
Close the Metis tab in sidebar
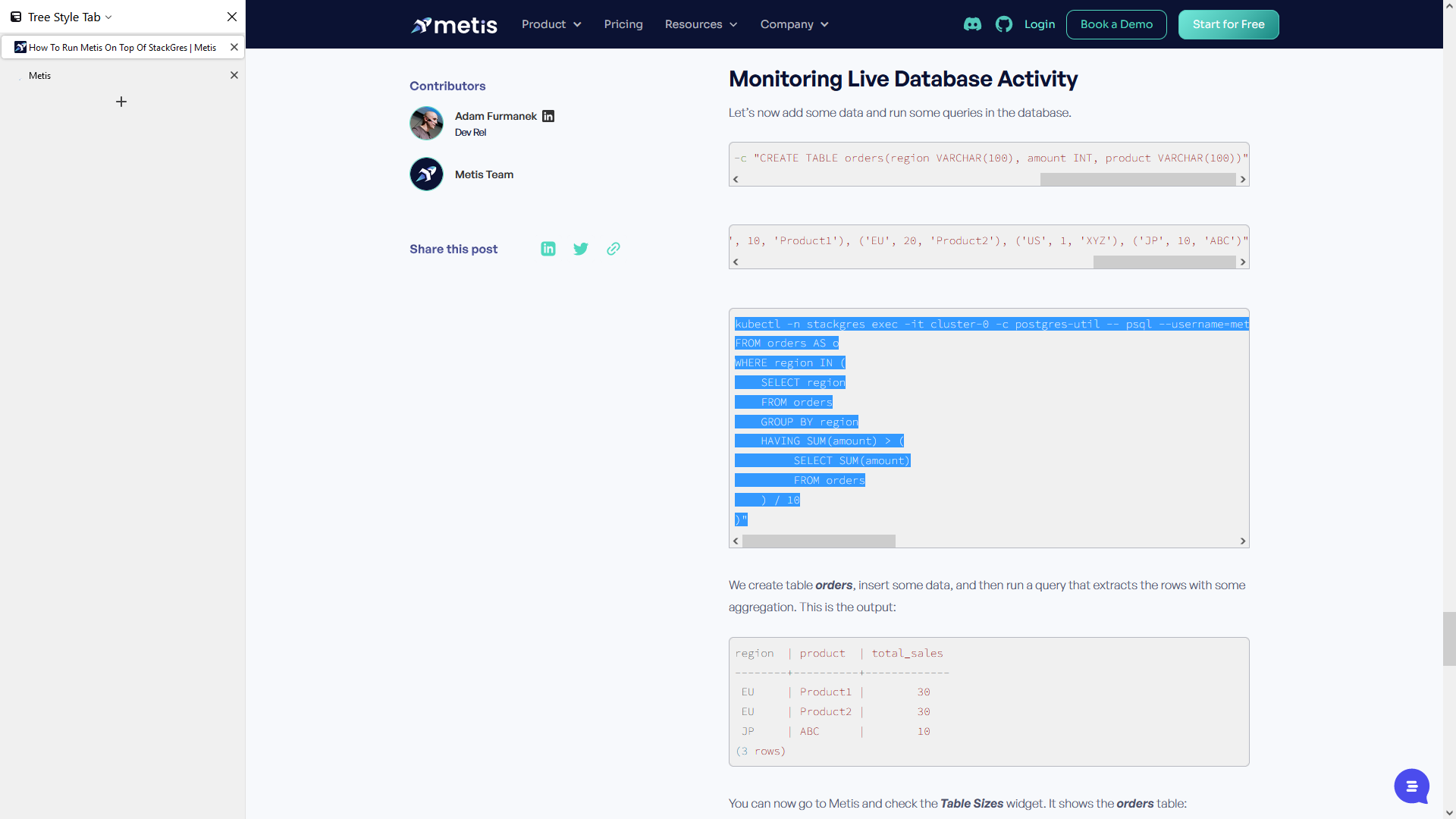pos(234,75)
